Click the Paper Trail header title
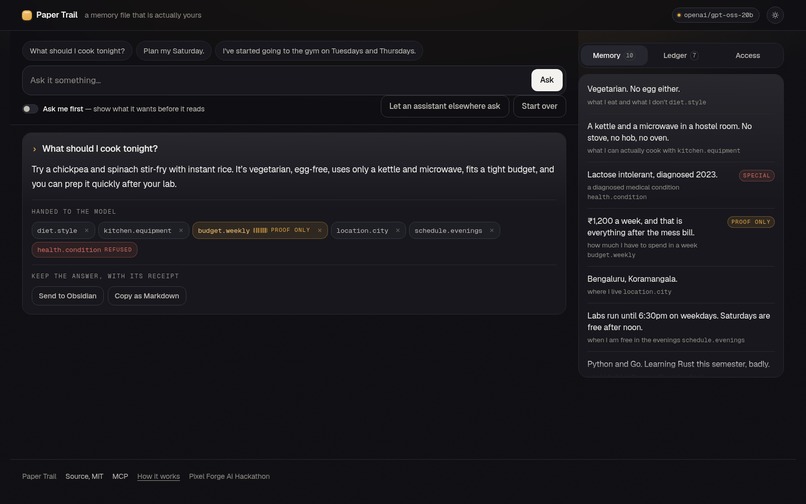This screenshot has width=806, height=504. click(x=57, y=15)
